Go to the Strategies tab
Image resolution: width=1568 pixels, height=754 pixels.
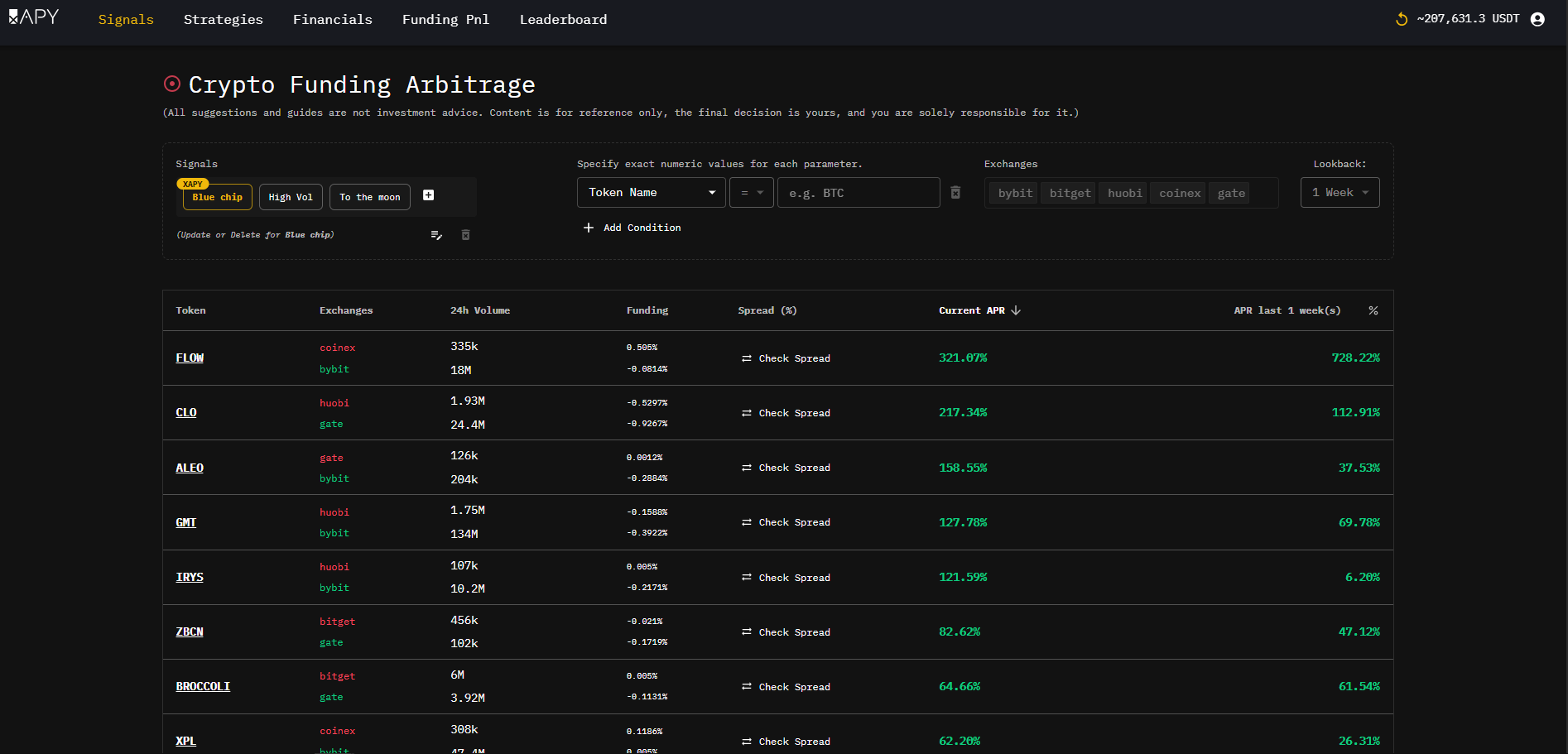click(x=223, y=19)
